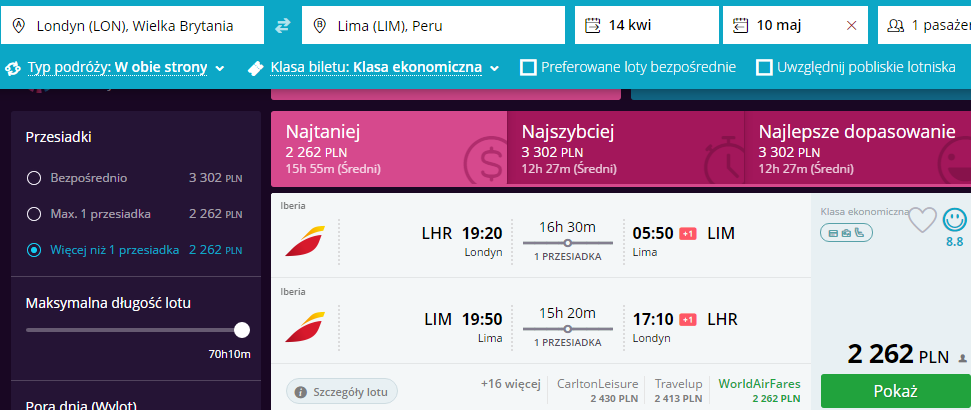Click Maksymalna długość lotu slider handle
The image size is (971, 410).
(242, 330)
